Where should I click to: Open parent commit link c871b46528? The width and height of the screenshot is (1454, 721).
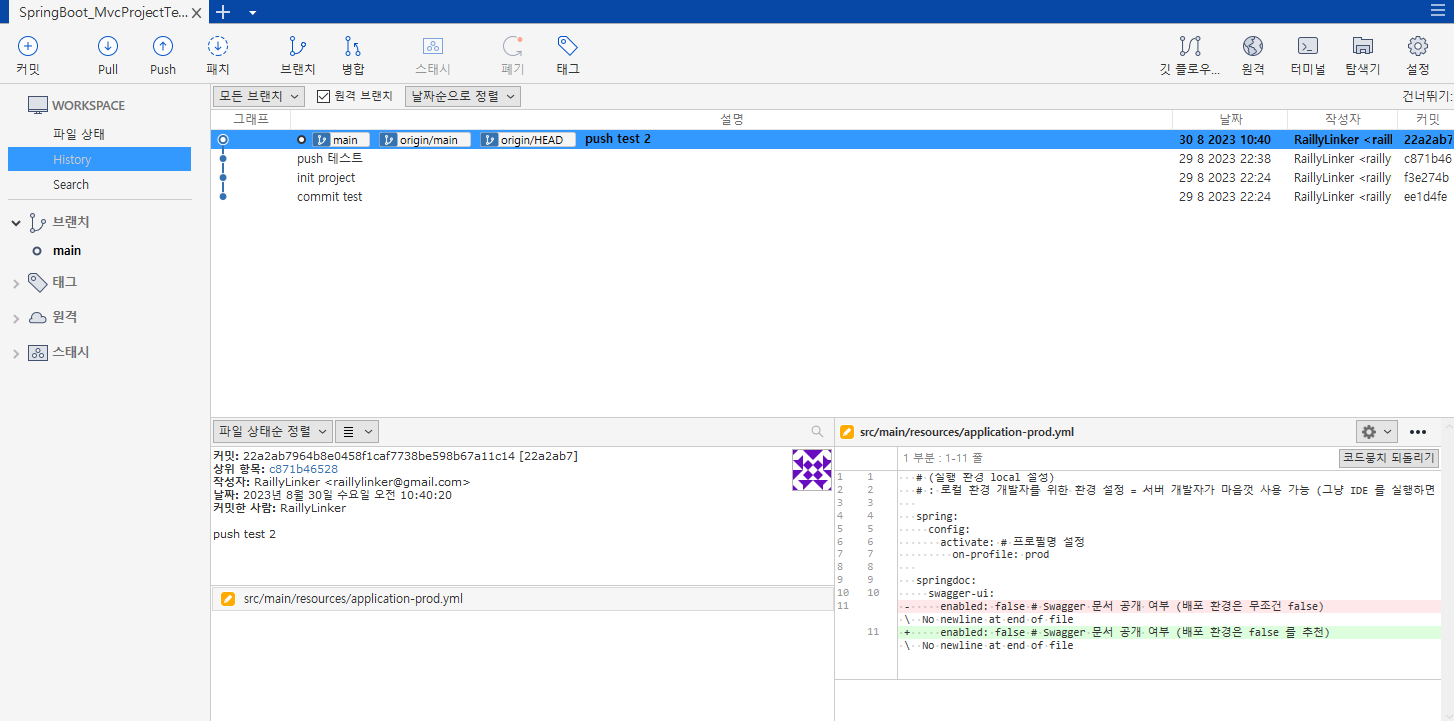[x=303, y=469]
